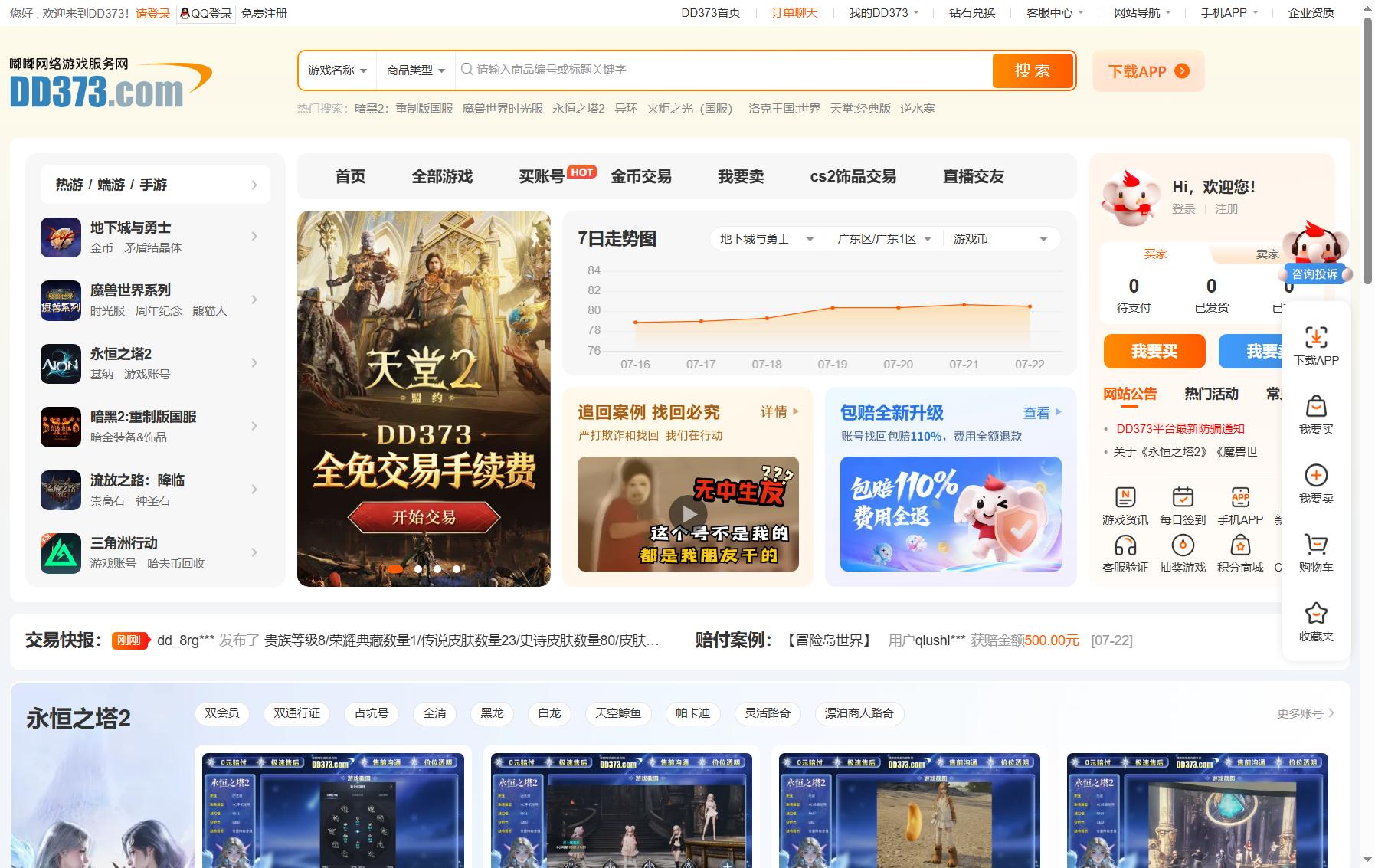
Task: Click the orange 搜索 button
Action: (x=1033, y=70)
